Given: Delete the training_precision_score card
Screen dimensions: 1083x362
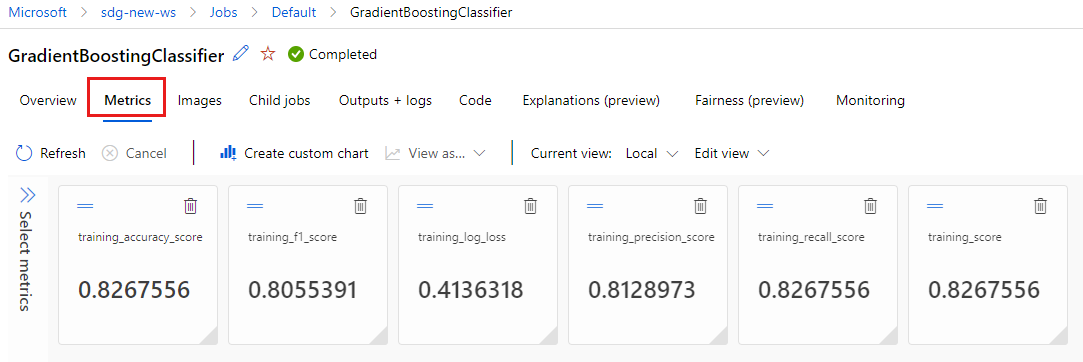Looking at the screenshot, I should pos(700,206).
